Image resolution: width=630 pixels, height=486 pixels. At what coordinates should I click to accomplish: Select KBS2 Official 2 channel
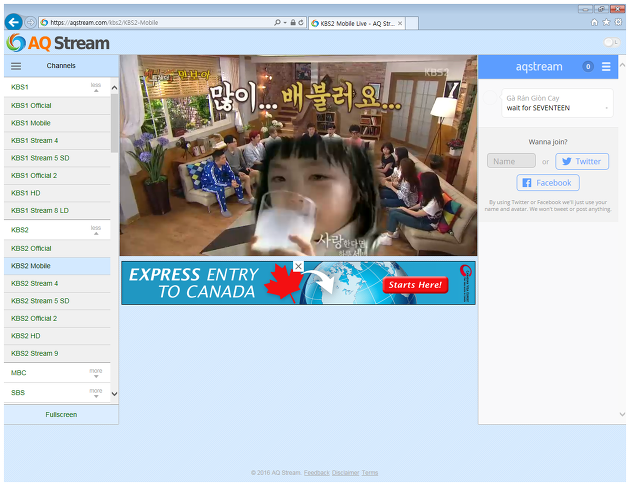point(57,319)
